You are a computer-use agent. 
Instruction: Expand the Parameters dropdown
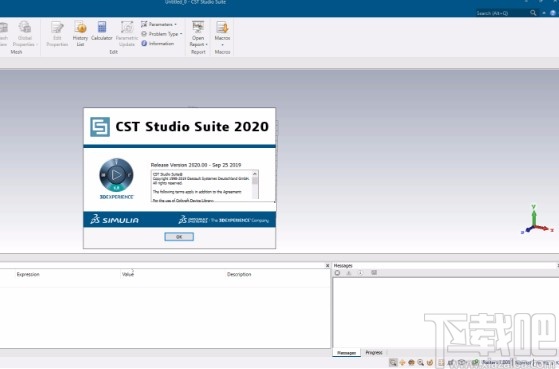pos(159,24)
